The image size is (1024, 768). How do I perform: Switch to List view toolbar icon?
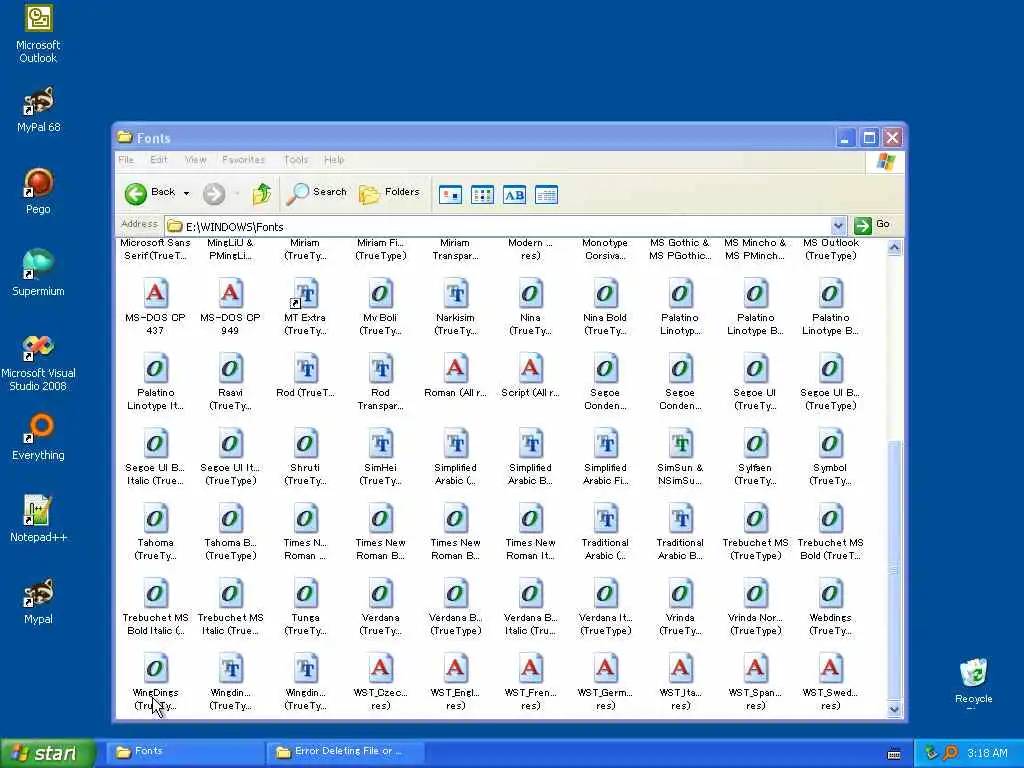(x=483, y=195)
